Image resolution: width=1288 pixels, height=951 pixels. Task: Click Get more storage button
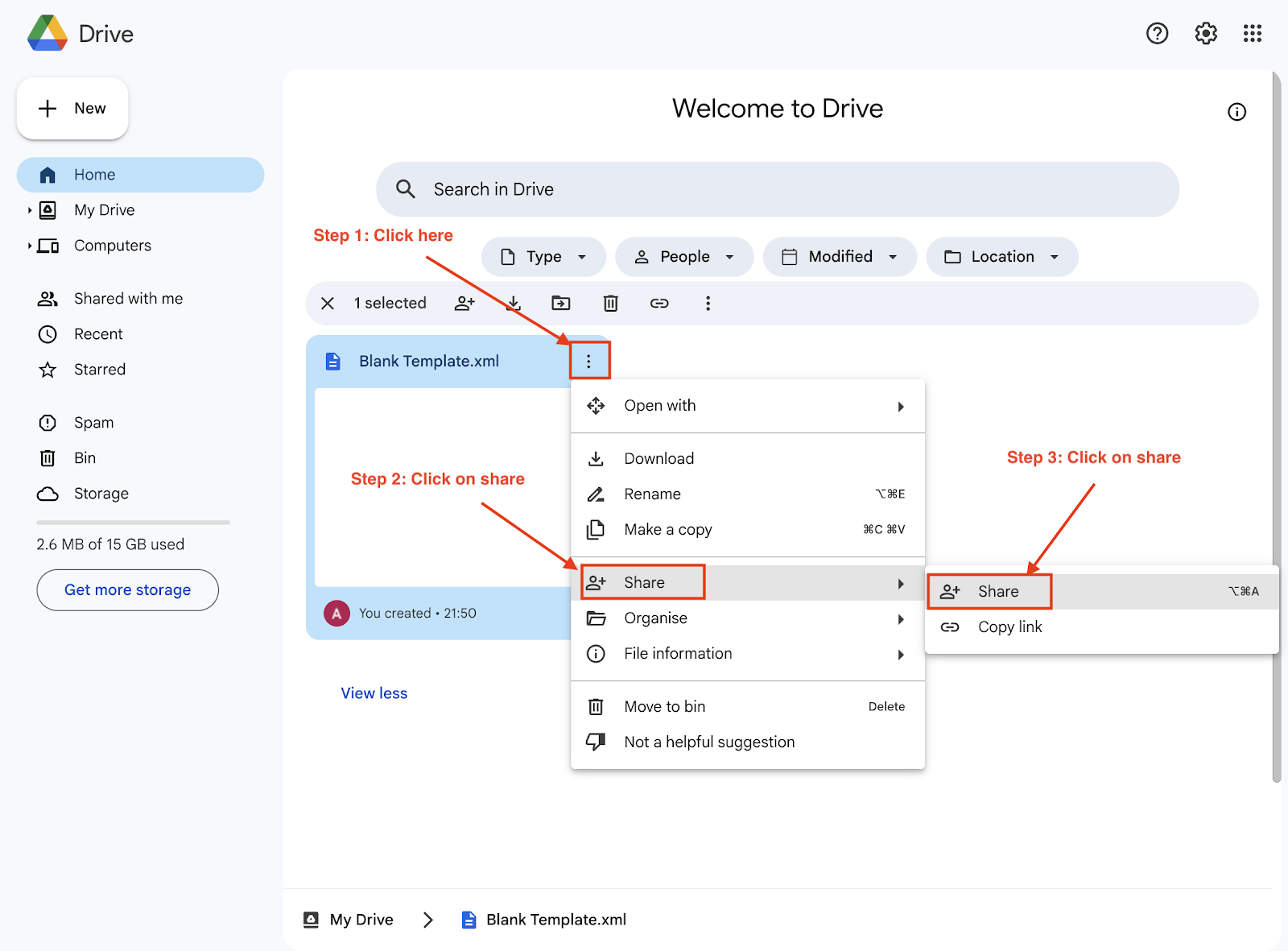click(127, 590)
